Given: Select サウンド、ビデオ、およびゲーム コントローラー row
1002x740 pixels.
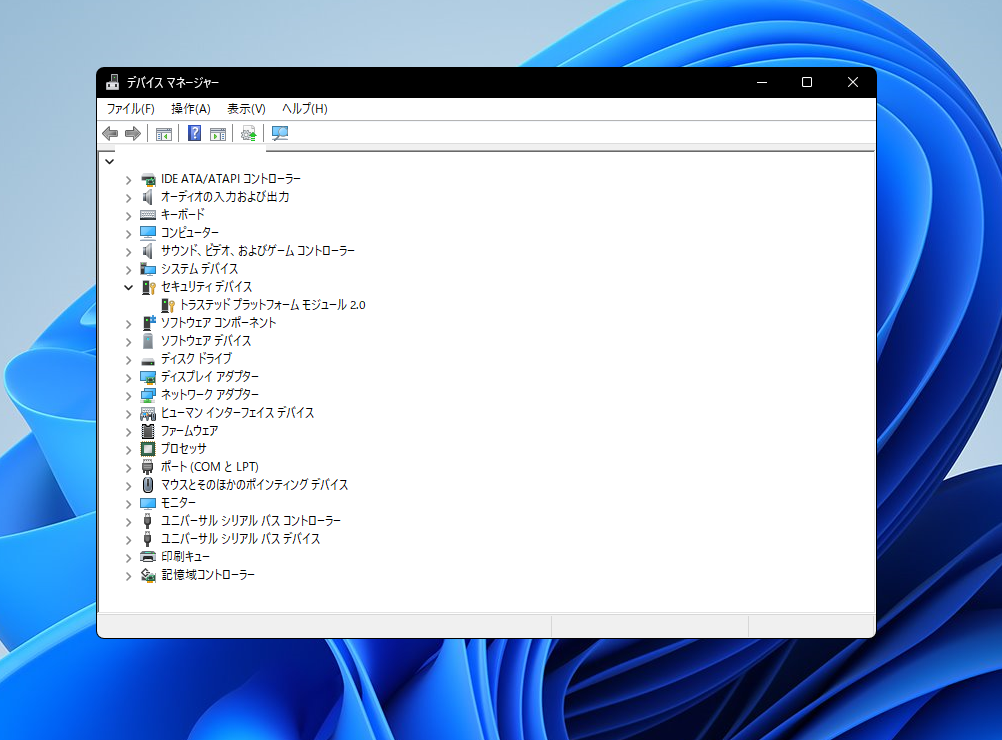Looking at the screenshot, I should click(258, 251).
